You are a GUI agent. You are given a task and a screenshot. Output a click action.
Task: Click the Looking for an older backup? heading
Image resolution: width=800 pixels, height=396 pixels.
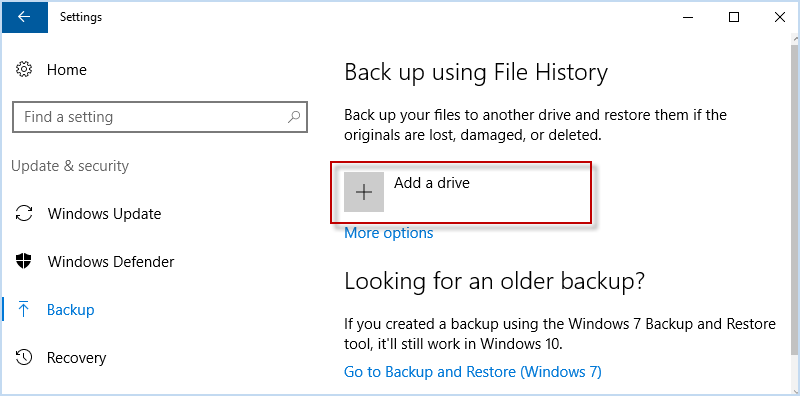coord(494,281)
